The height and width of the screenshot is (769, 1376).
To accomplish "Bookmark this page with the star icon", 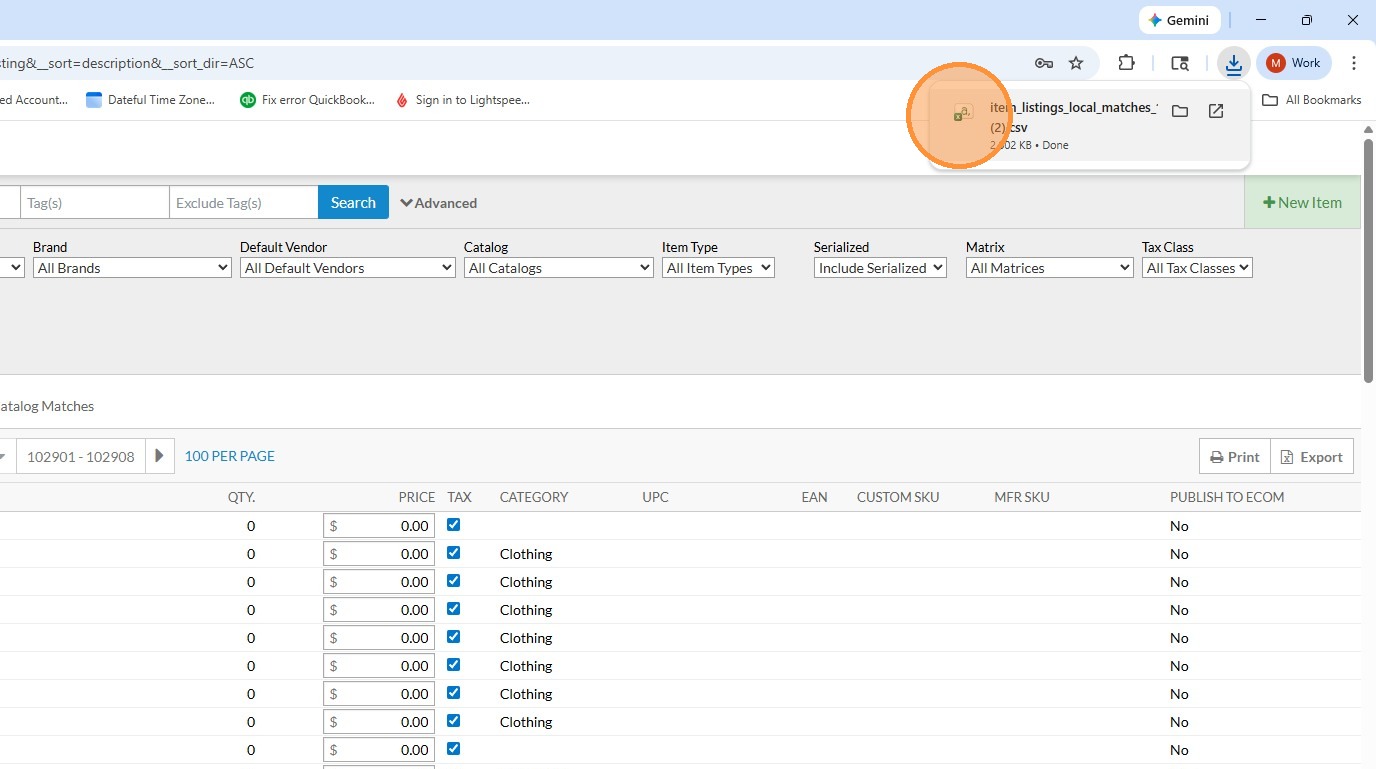I will click(x=1076, y=63).
